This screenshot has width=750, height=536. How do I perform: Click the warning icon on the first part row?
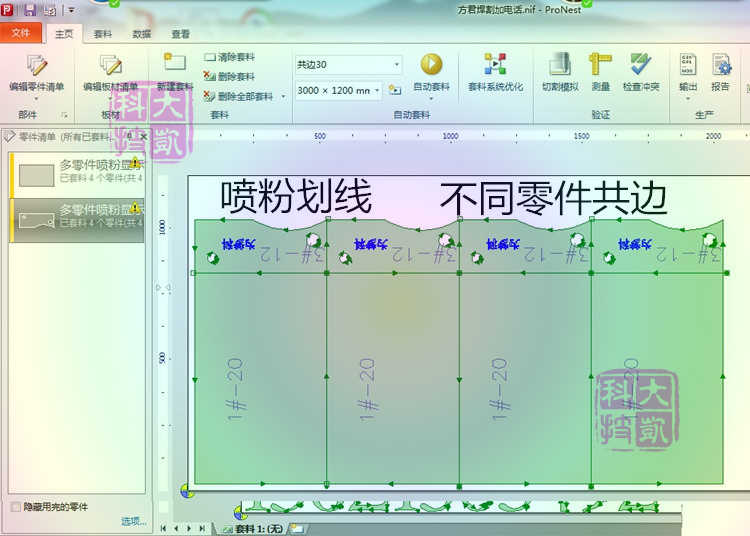[x=135, y=163]
